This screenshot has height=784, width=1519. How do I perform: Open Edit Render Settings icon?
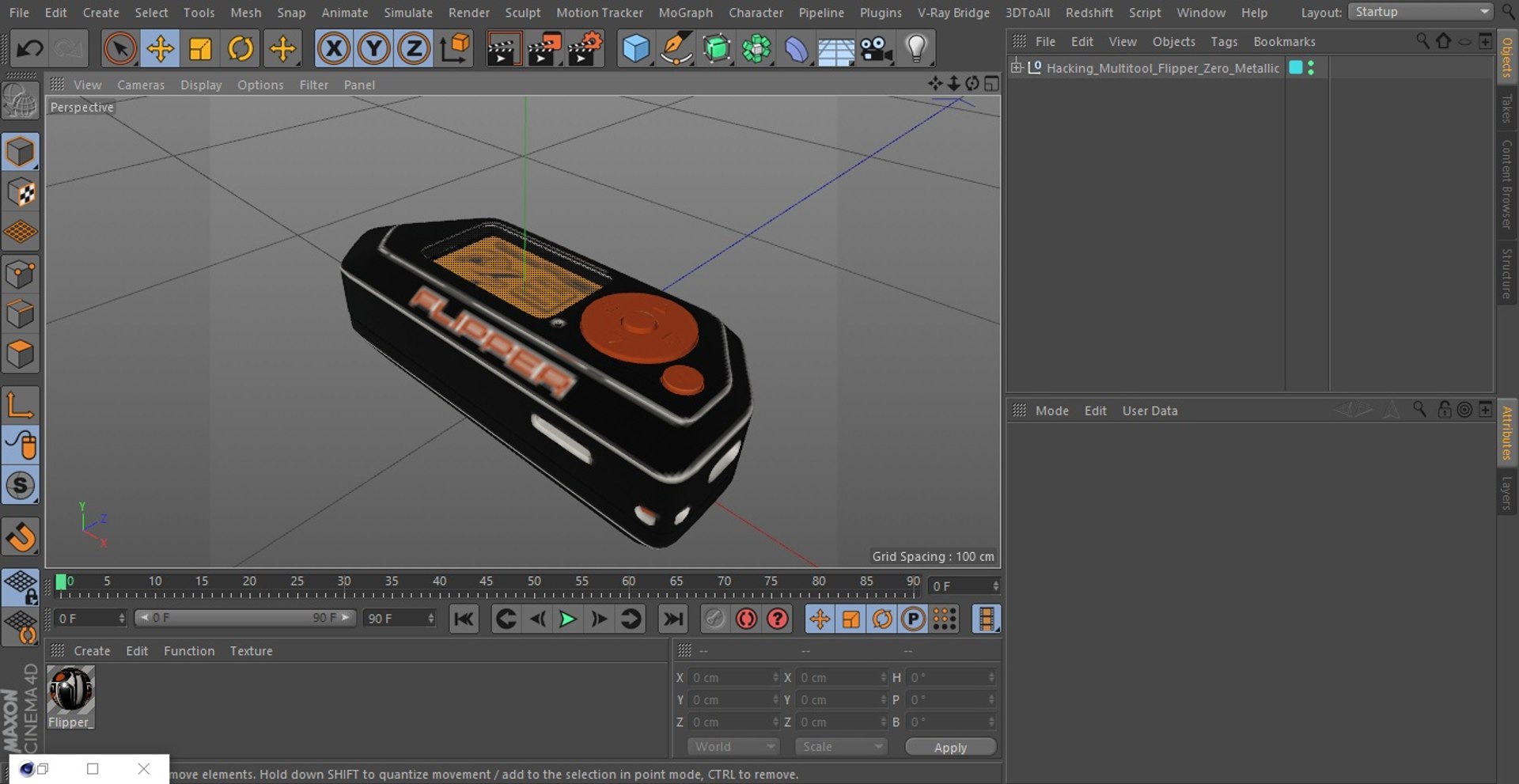[585, 49]
